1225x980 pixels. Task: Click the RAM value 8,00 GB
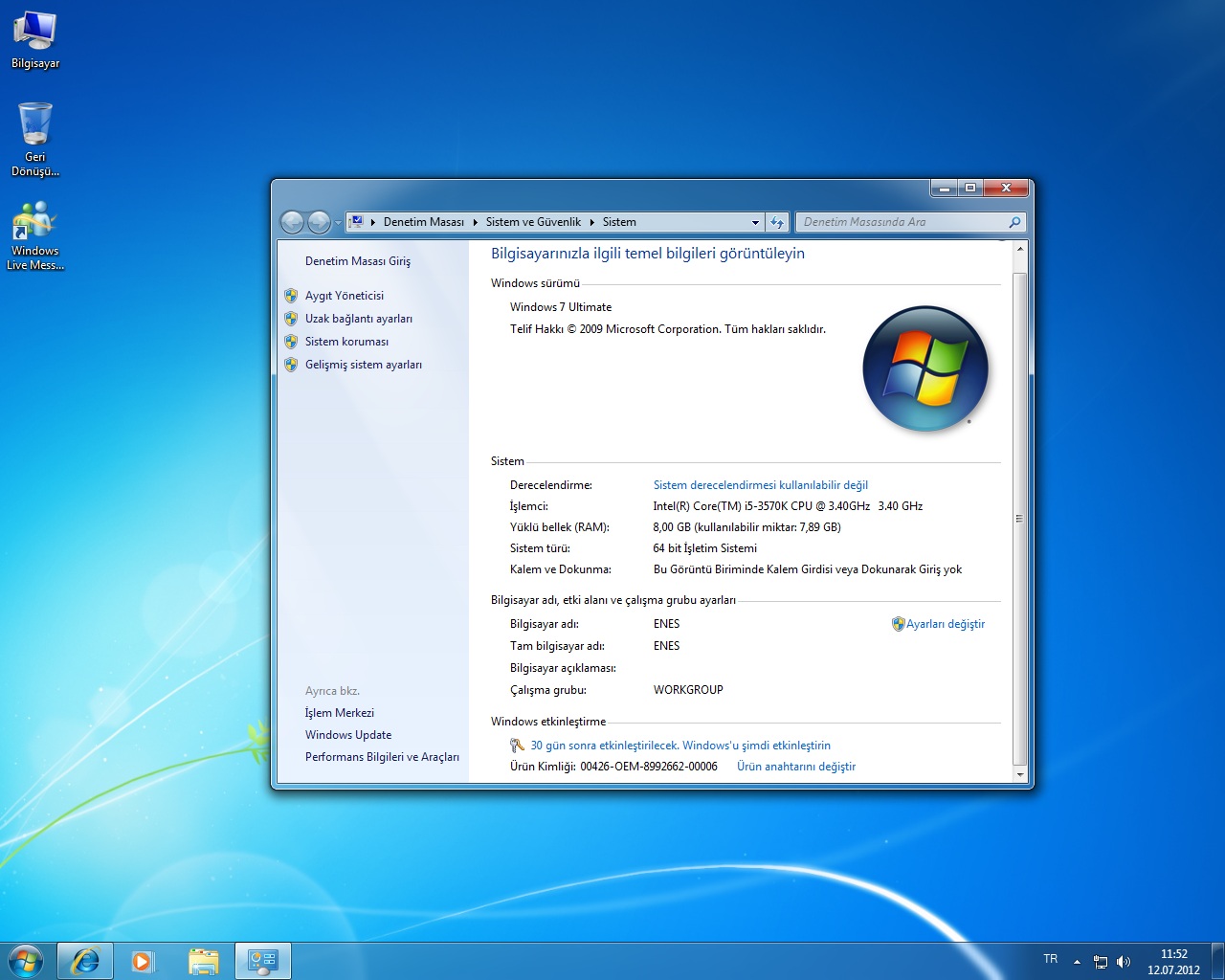point(747,527)
